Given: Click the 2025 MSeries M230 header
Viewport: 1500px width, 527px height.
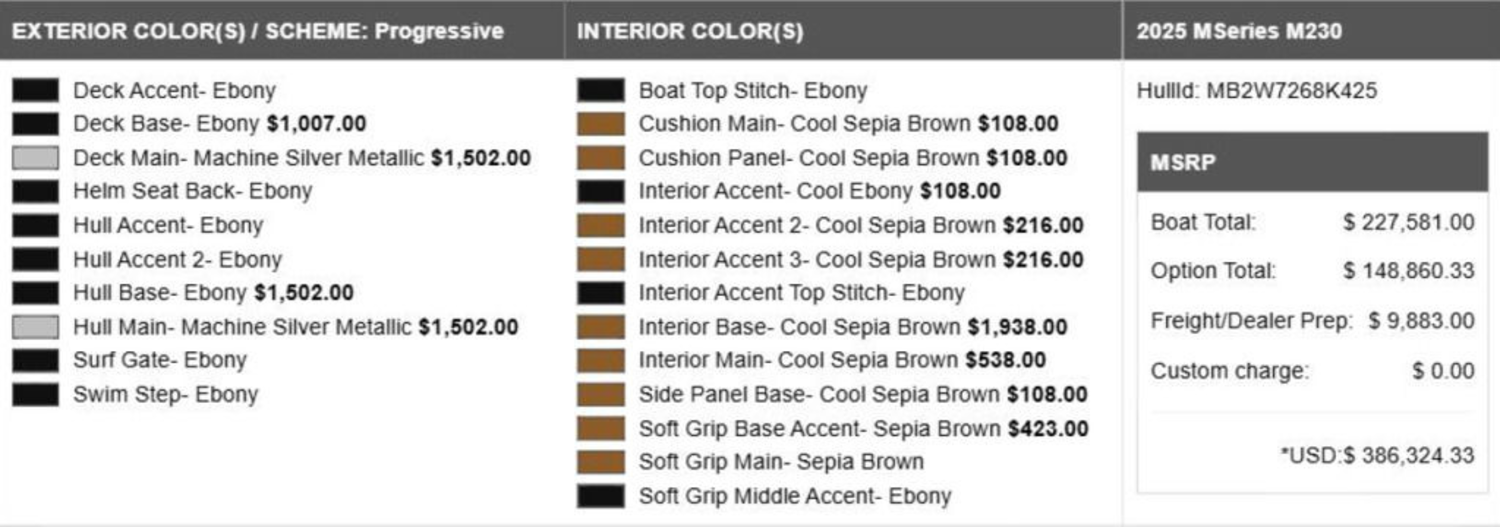Looking at the screenshot, I should pyautogui.click(x=1239, y=31).
